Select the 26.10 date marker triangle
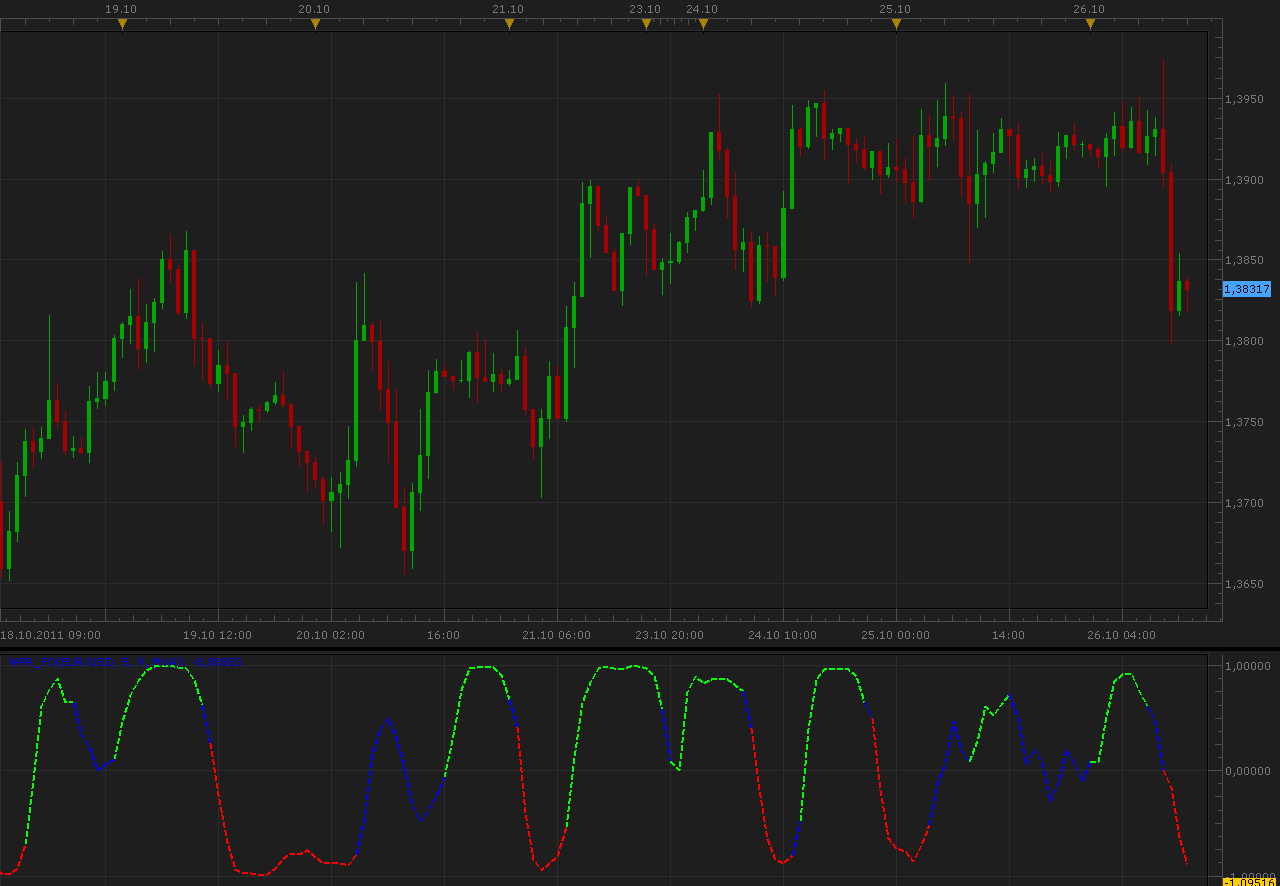Image resolution: width=1280 pixels, height=886 pixels. (x=1090, y=24)
